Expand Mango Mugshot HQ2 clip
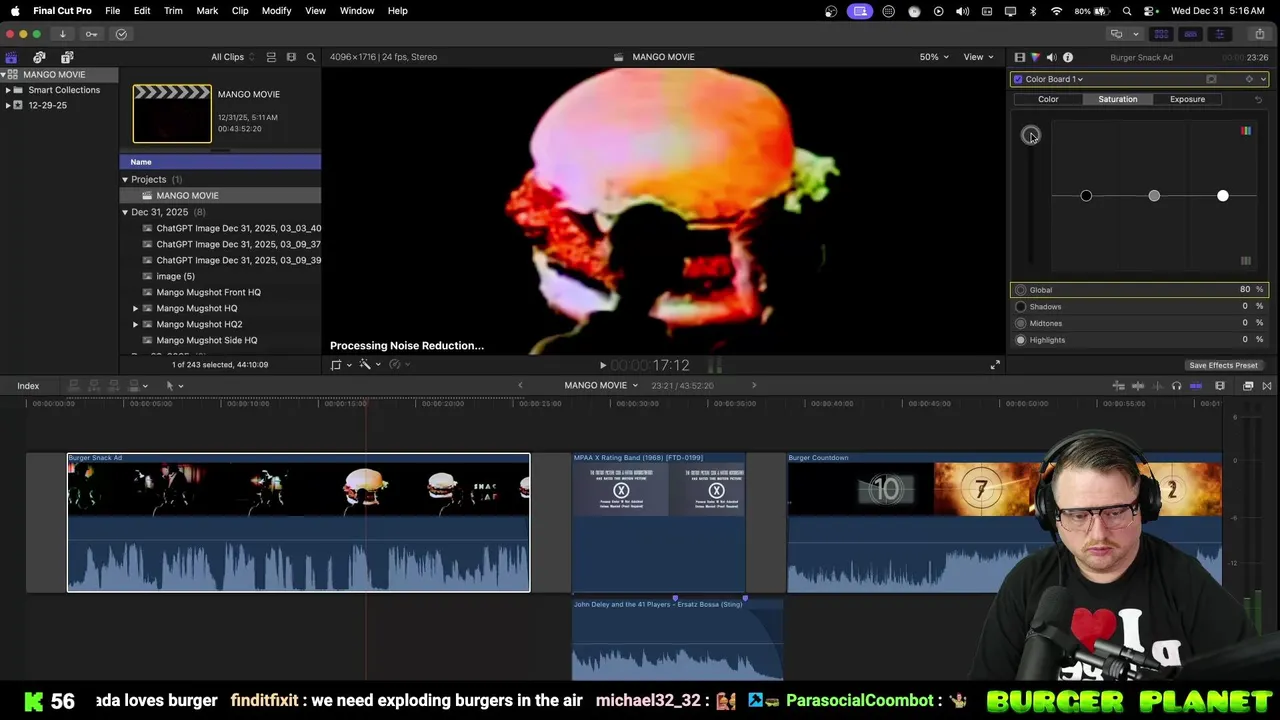This screenshot has height=720, width=1280. [x=136, y=325]
